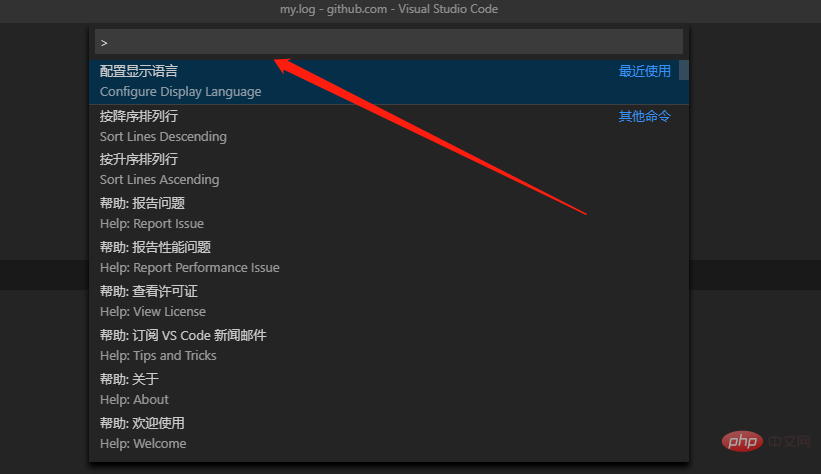The height and width of the screenshot is (474, 821).
Task: Select Help: Report Performance Issue
Action: [x=389, y=258]
